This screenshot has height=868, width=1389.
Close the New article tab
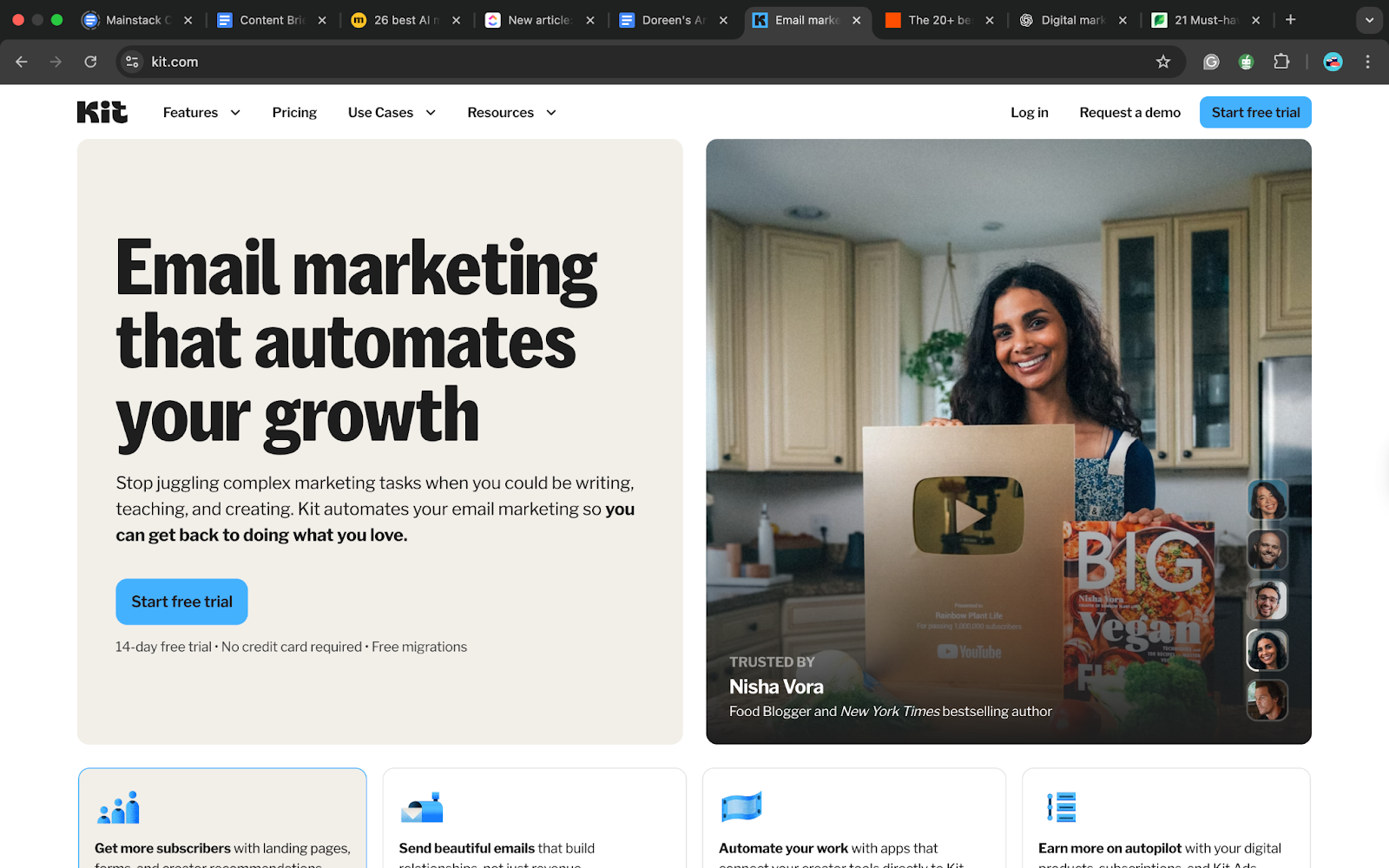(x=590, y=20)
